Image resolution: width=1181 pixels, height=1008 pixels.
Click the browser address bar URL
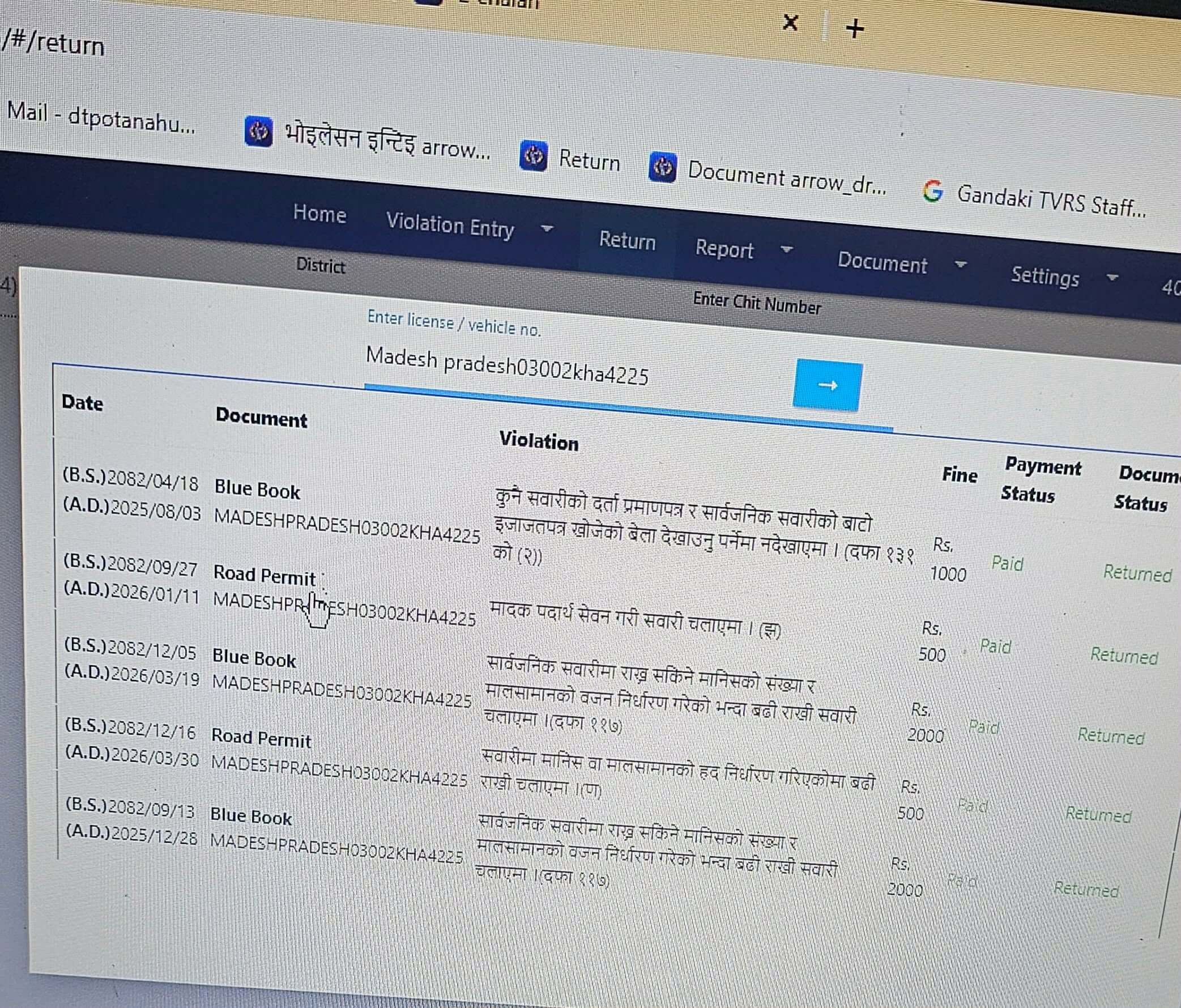[x=54, y=44]
